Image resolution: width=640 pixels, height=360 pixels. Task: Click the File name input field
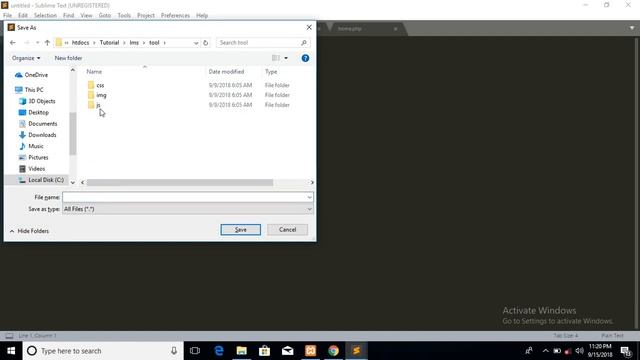coord(184,197)
